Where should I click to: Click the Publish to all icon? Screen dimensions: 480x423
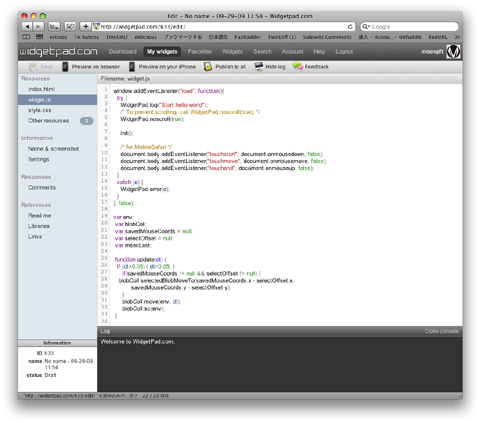click(208, 67)
